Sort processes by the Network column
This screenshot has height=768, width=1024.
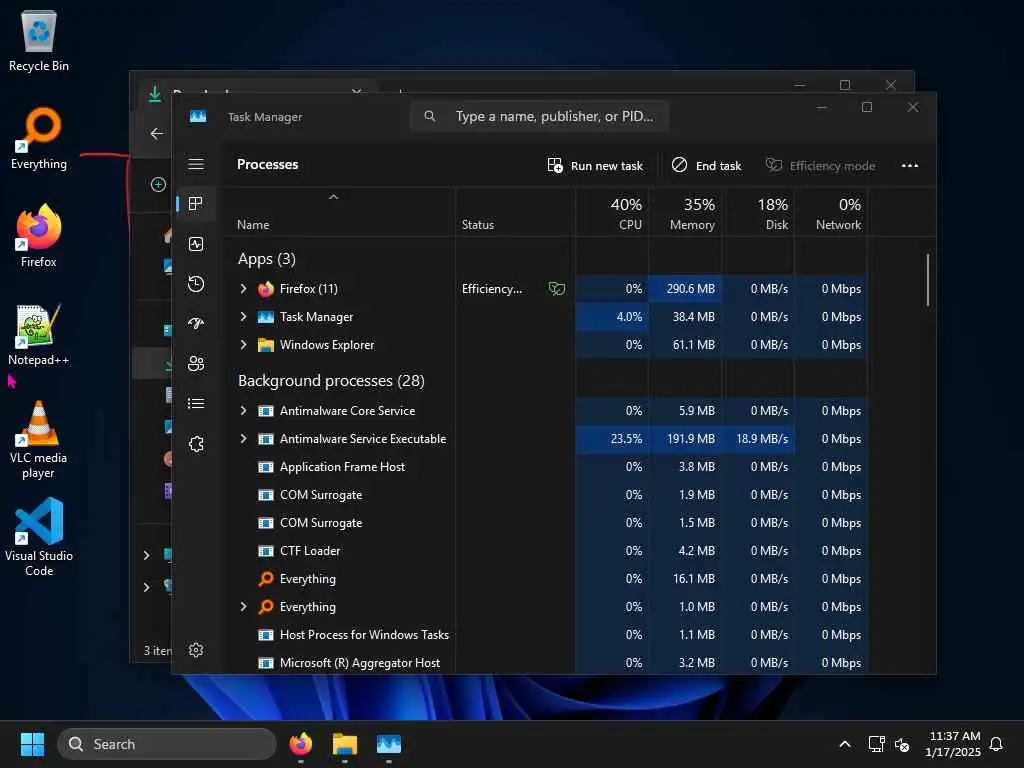pyautogui.click(x=832, y=214)
